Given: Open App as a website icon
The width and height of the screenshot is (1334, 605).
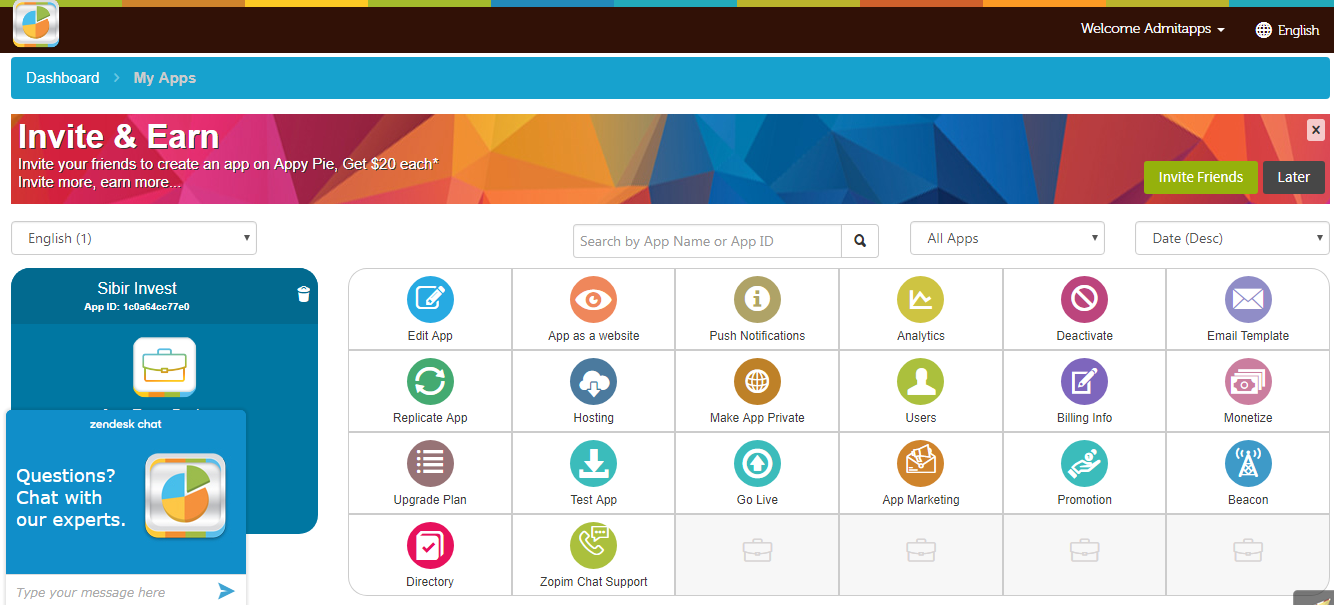Looking at the screenshot, I should point(593,300).
